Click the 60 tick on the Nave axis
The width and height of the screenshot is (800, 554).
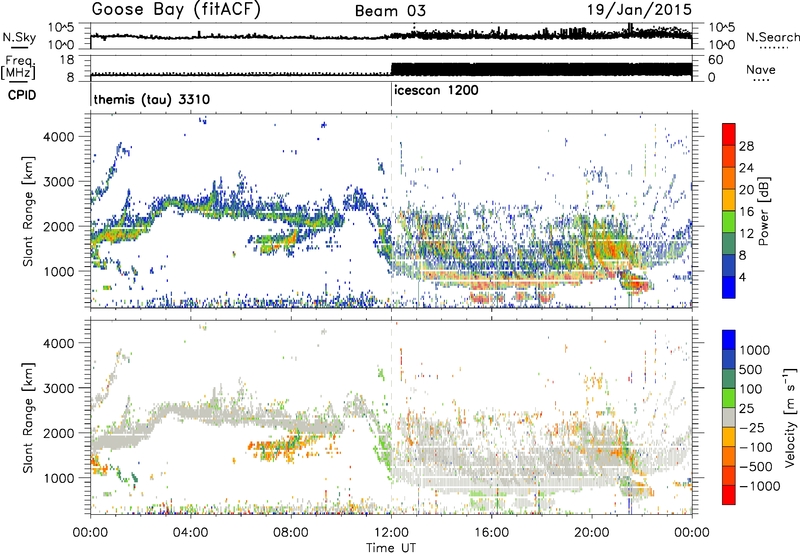[x=716, y=60]
